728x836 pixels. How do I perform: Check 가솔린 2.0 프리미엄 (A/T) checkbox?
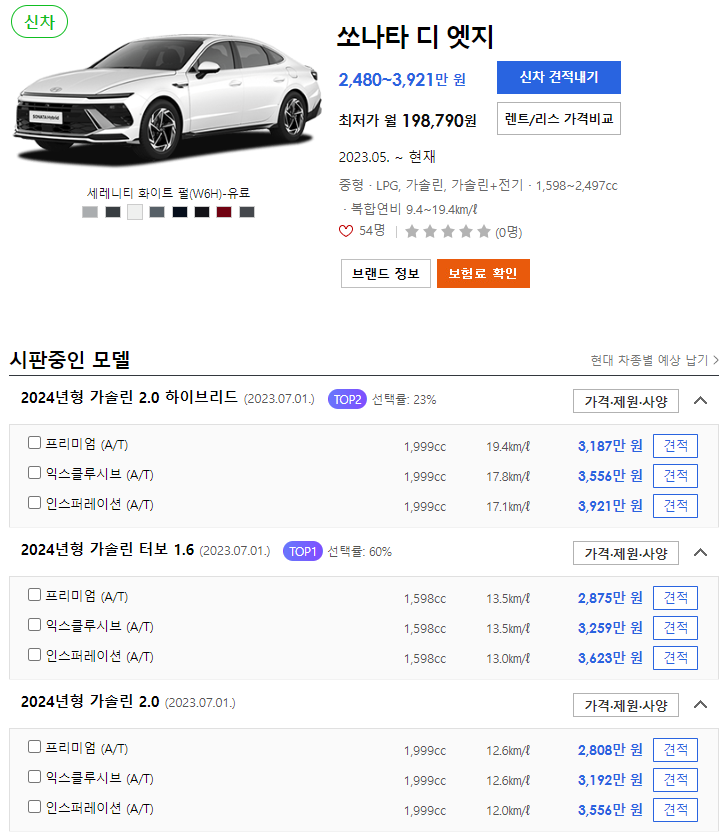34,747
